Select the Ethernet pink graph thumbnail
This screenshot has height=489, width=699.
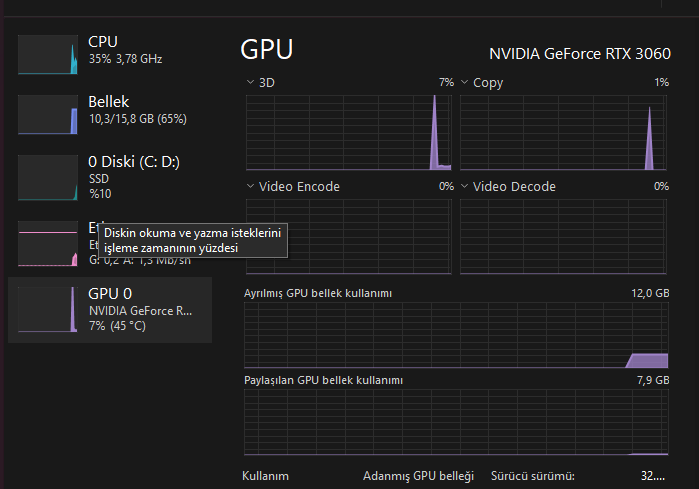[x=48, y=244]
